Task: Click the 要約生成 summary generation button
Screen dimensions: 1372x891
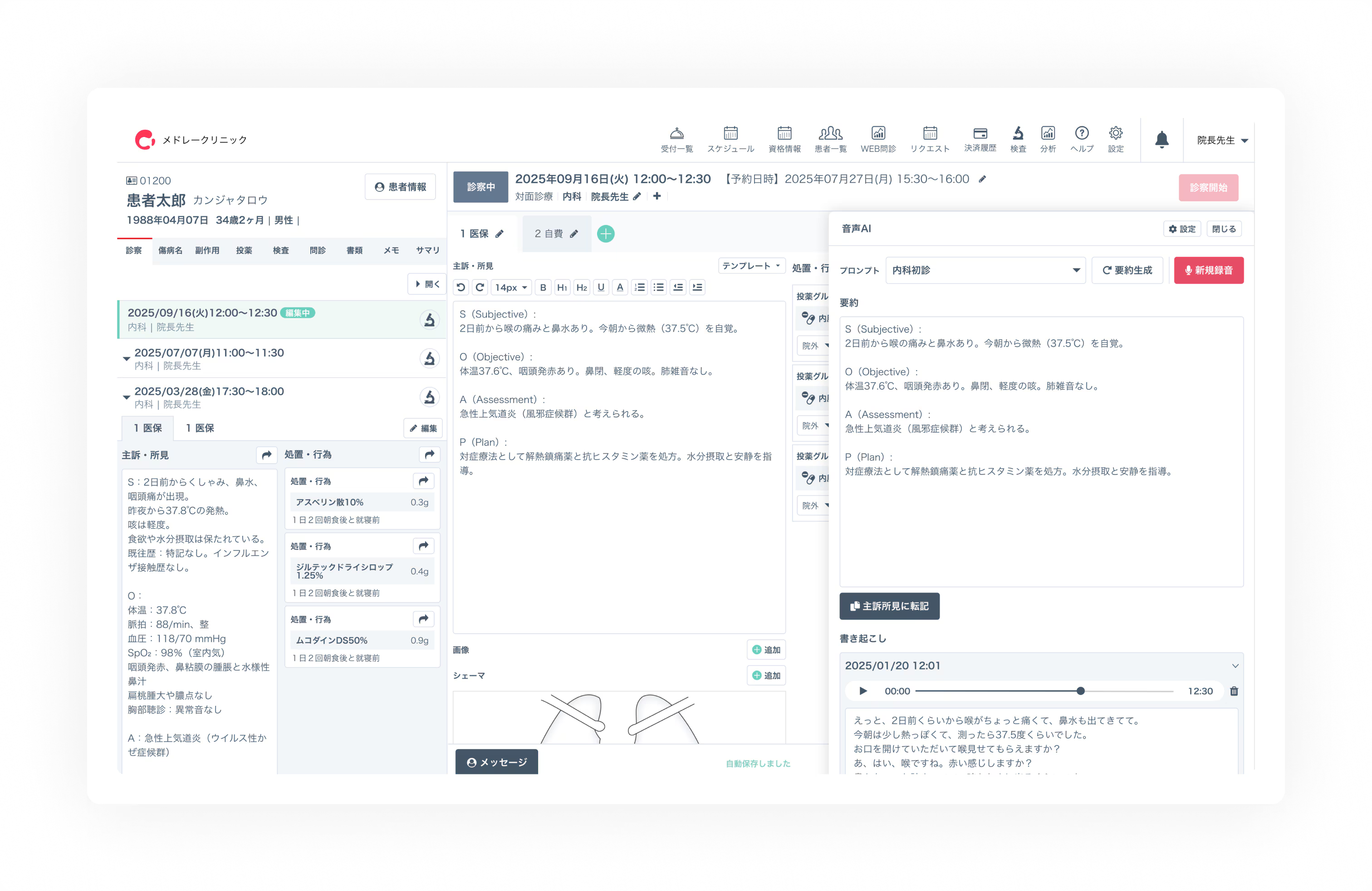Action: (x=1127, y=270)
